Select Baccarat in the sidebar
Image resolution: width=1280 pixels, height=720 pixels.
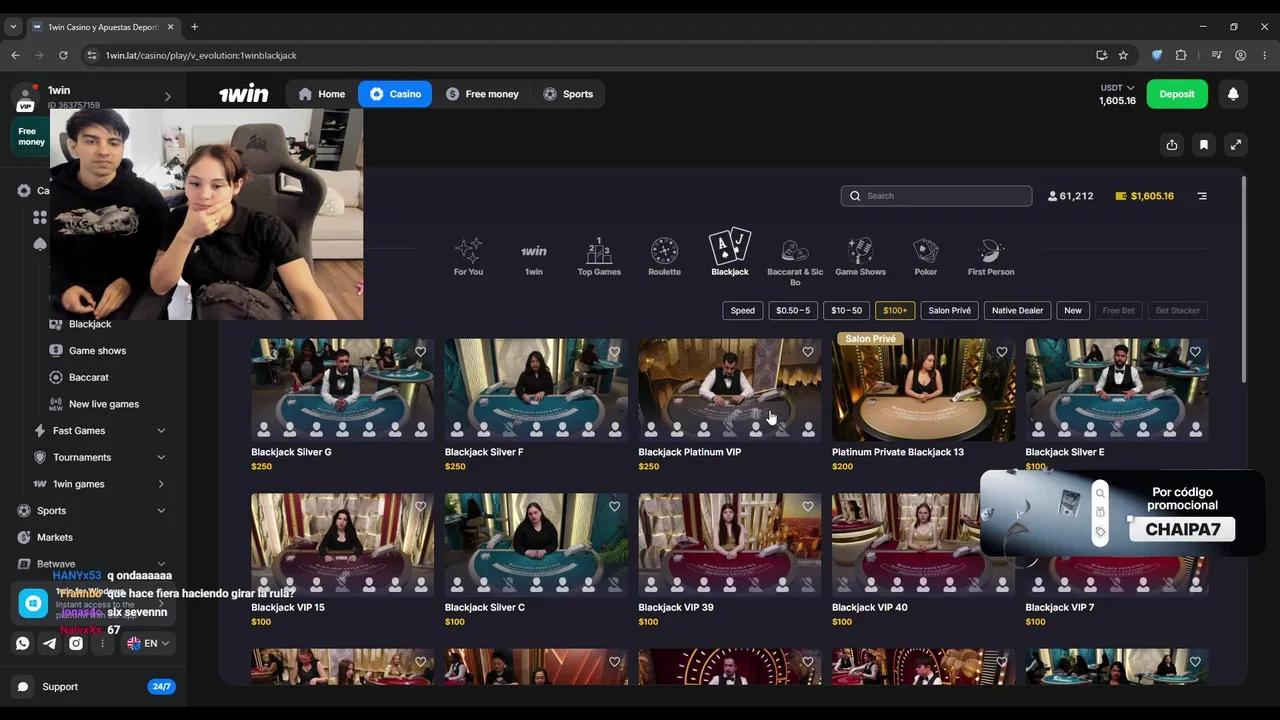coord(89,377)
